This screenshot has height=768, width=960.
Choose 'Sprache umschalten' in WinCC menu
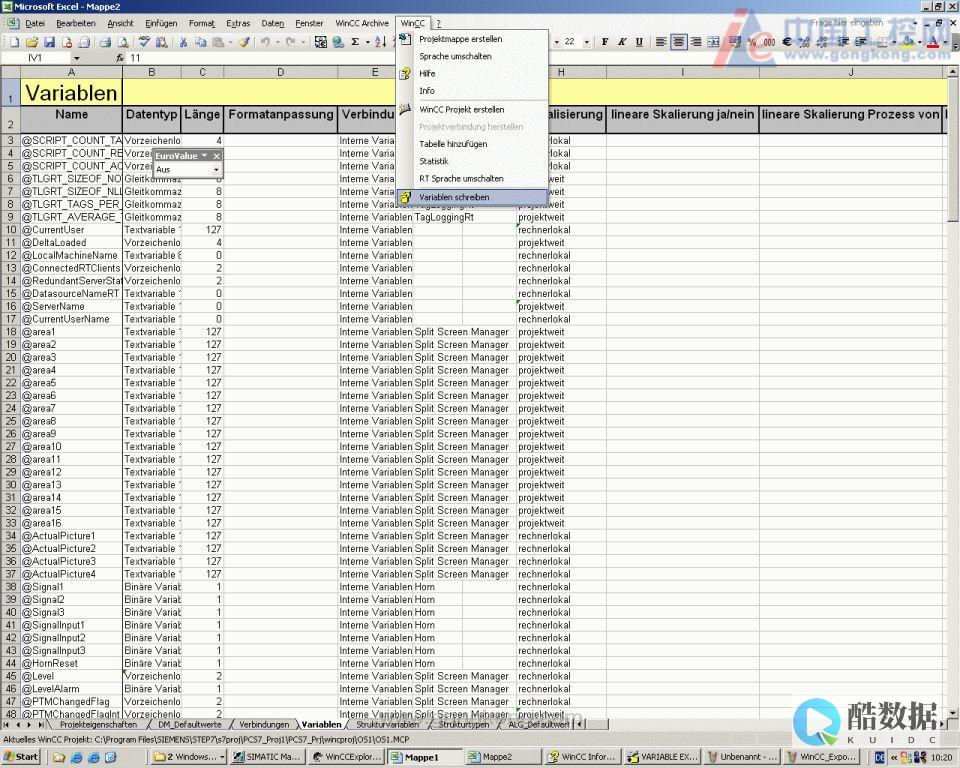coord(472,56)
